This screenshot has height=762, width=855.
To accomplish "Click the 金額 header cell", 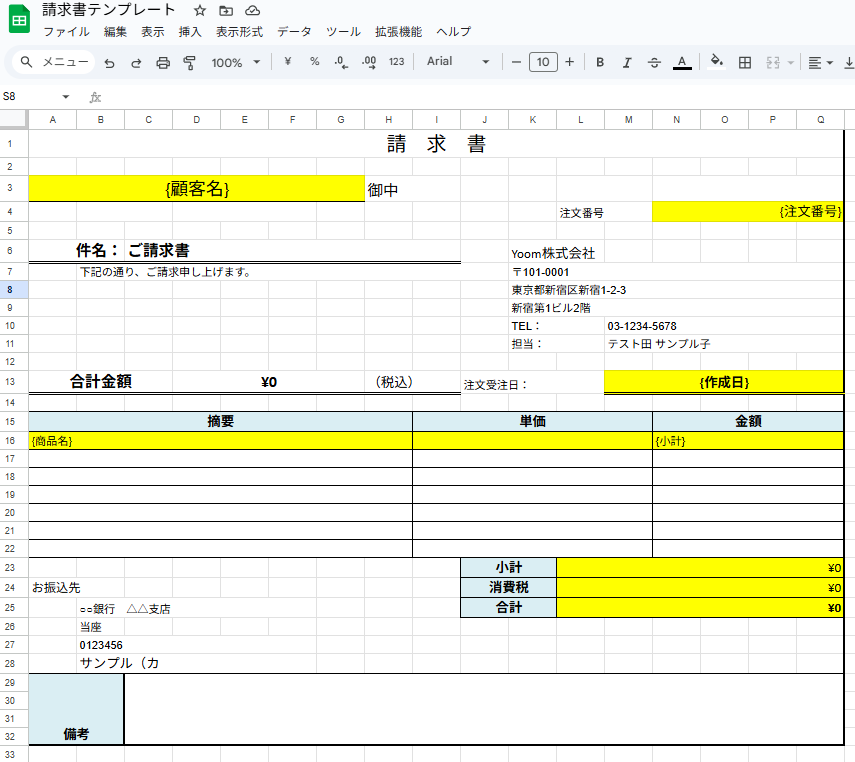I will coord(748,421).
